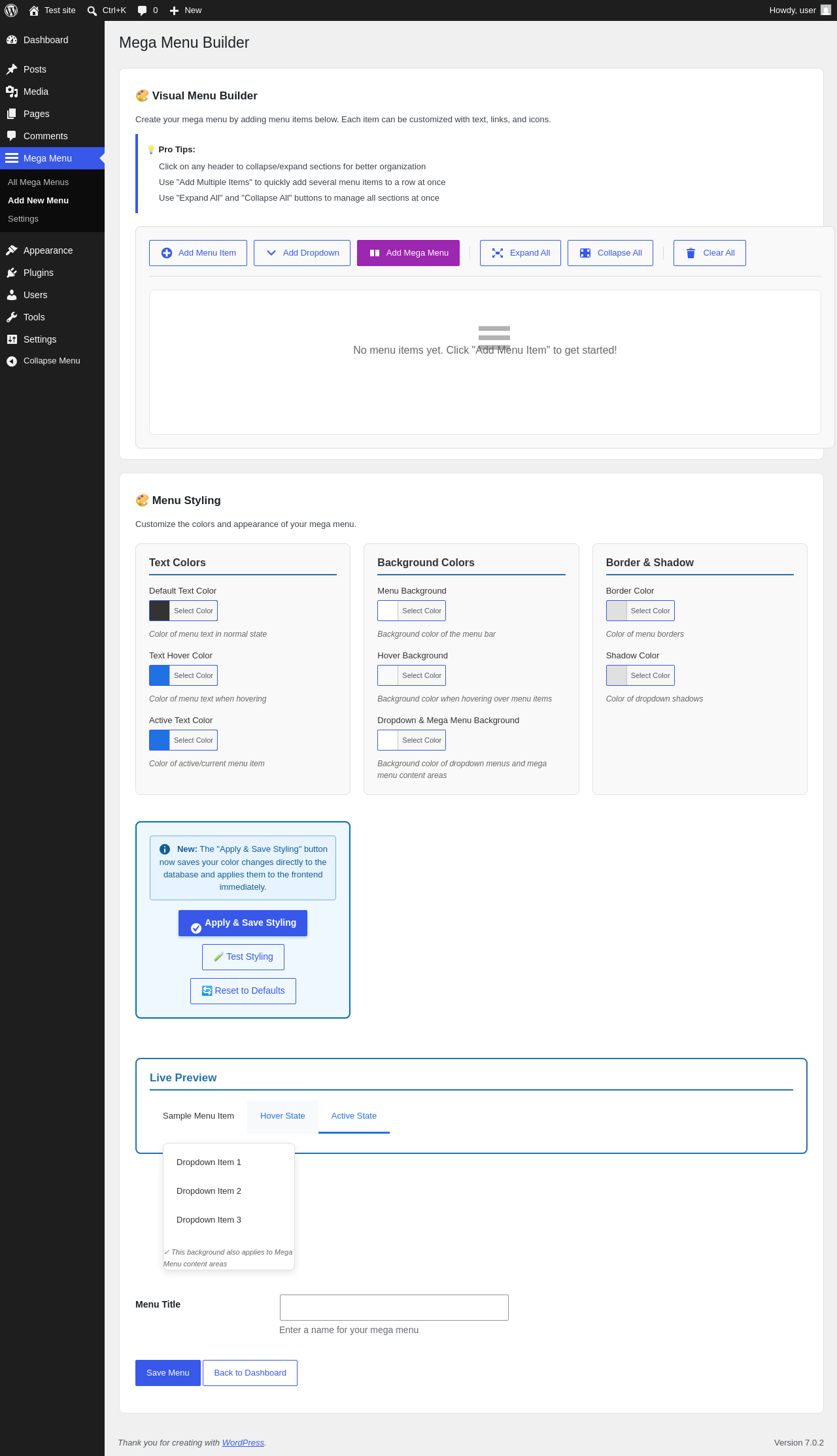
Task: Click the blue Active Text Color swatch
Action: (160, 740)
